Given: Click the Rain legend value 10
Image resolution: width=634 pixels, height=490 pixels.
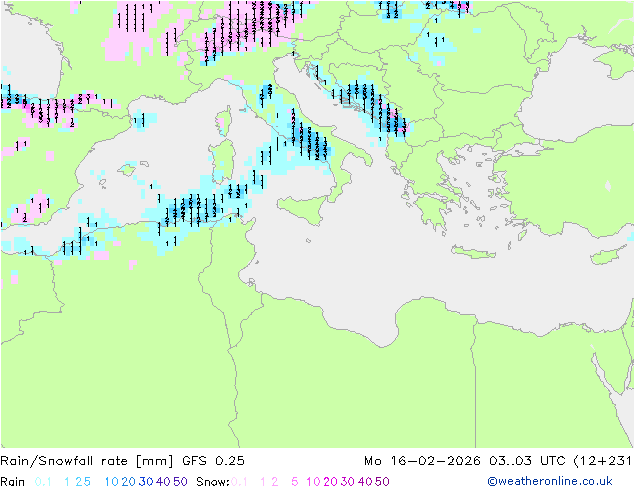Looking at the screenshot, I should (x=112, y=482).
